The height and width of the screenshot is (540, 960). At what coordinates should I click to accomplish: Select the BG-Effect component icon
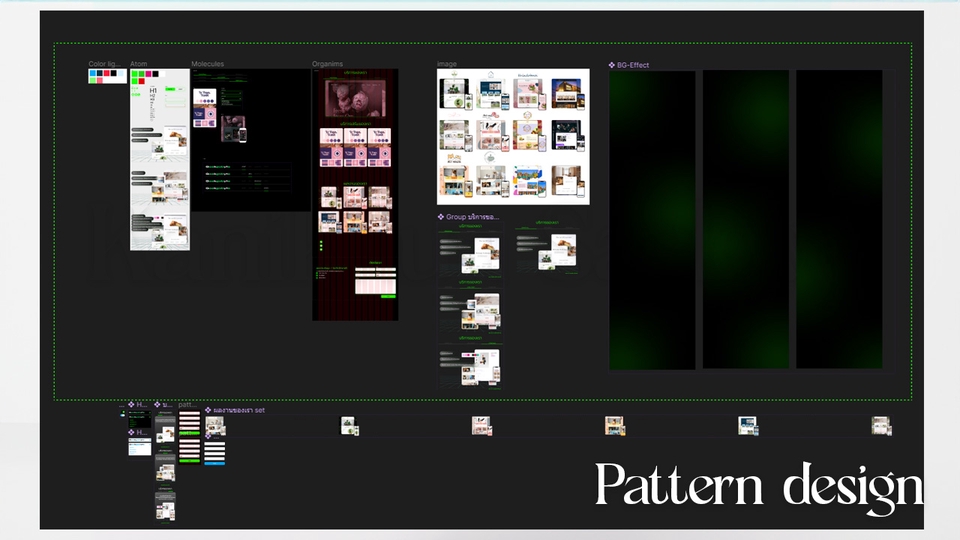point(612,65)
